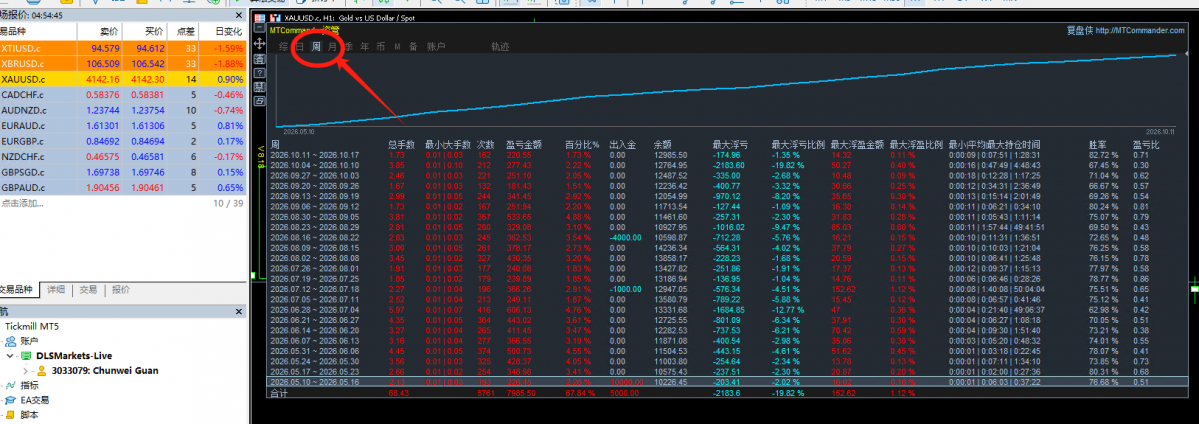1199x424 pixels.
Task: Click the four-arrow move panel icon
Action: point(259,45)
